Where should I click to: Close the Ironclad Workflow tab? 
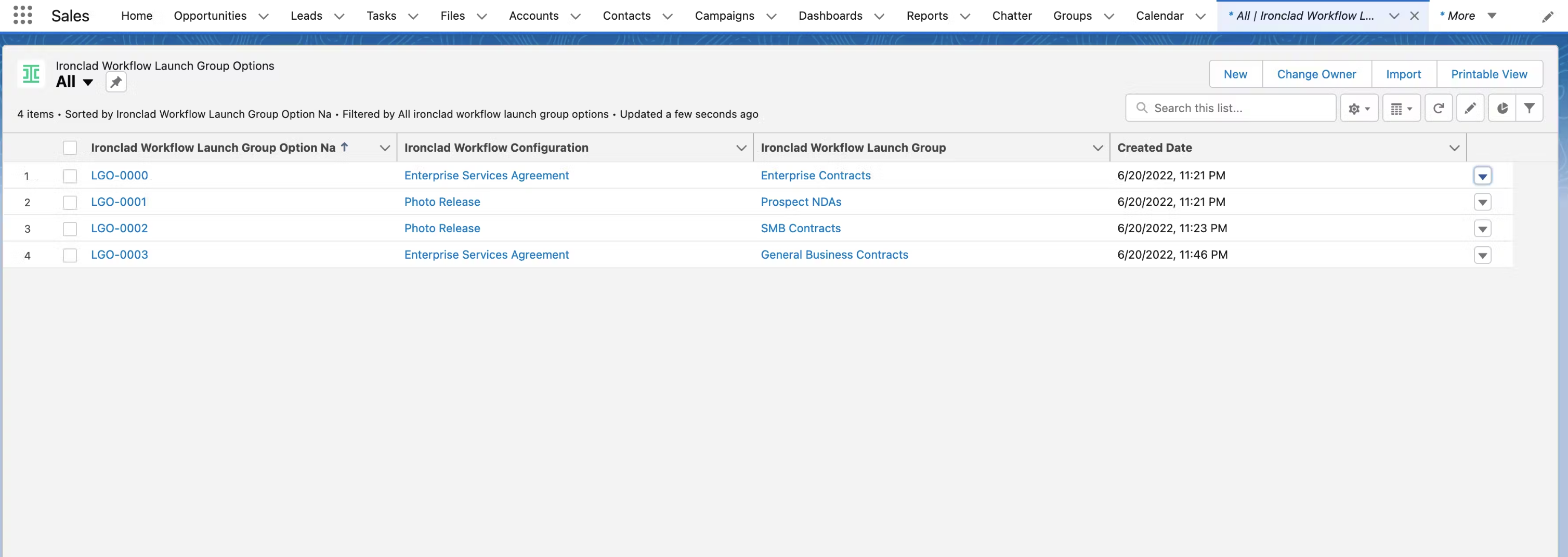pyautogui.click(x=1415, y=16)
